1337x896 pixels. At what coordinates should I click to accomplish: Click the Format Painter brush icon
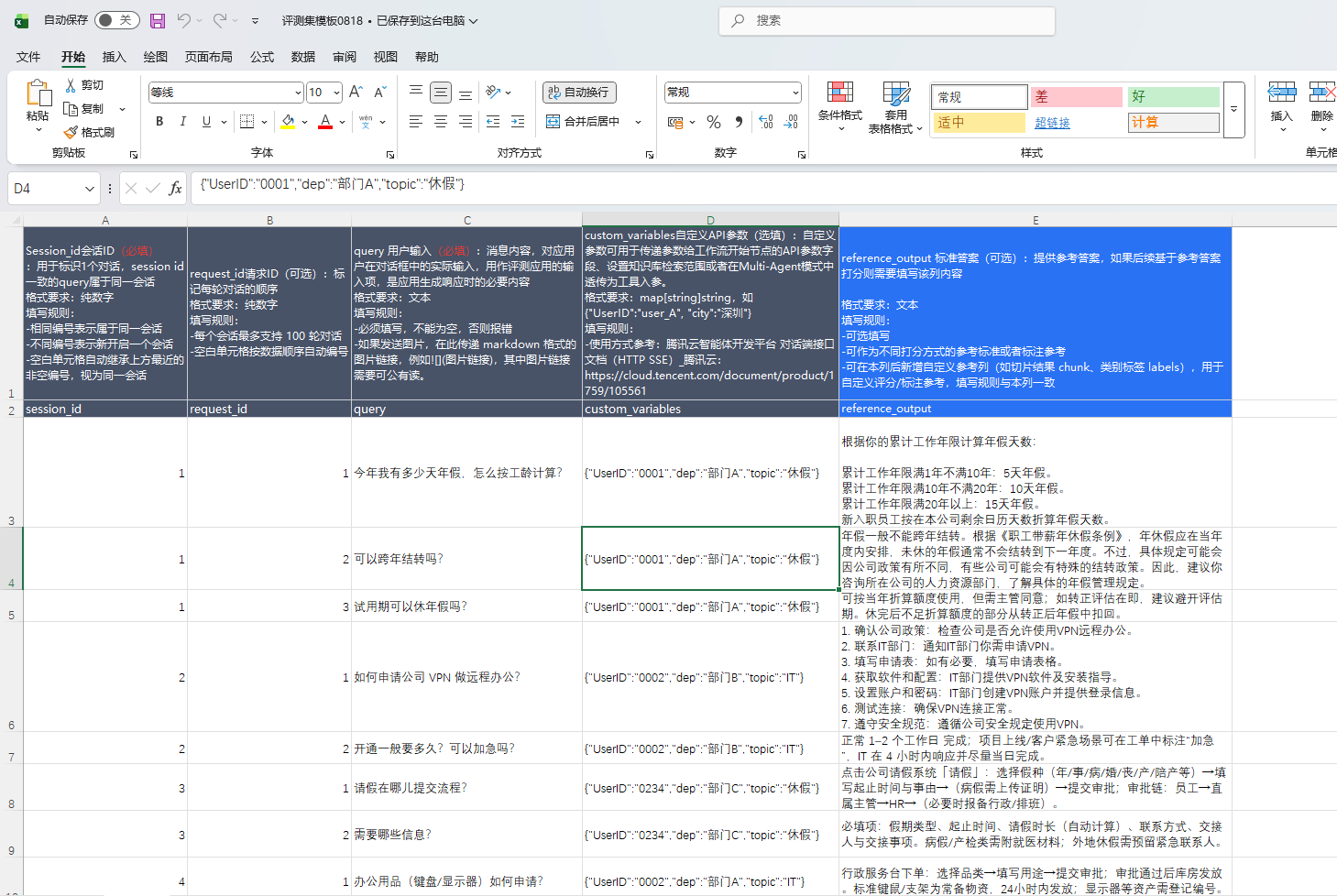tap(71, 133)
